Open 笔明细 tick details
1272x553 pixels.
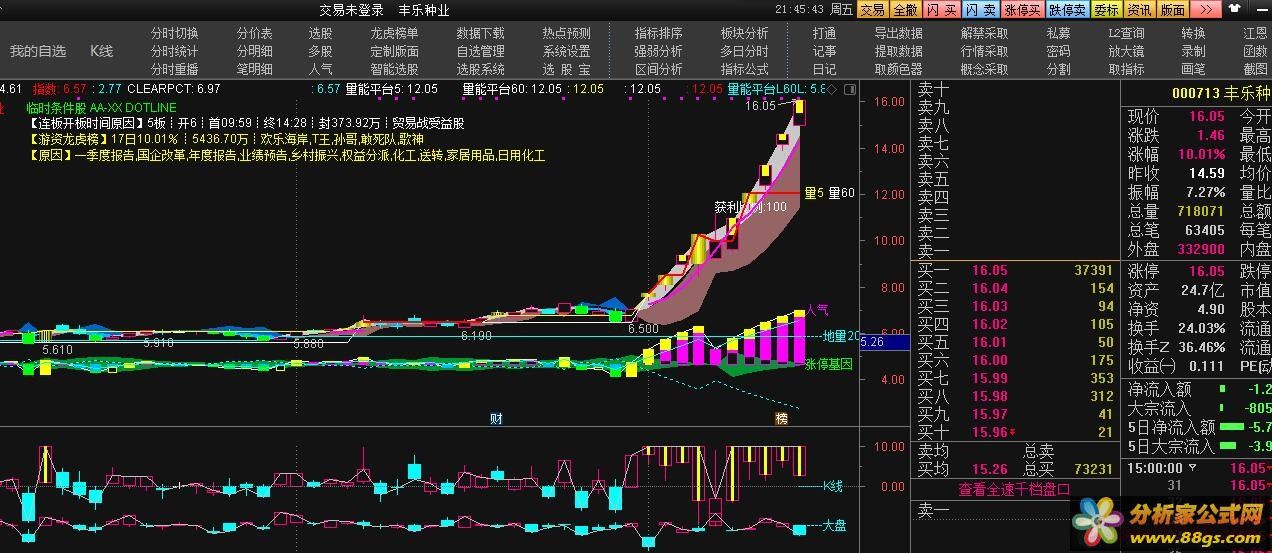(x=254, y=69)
